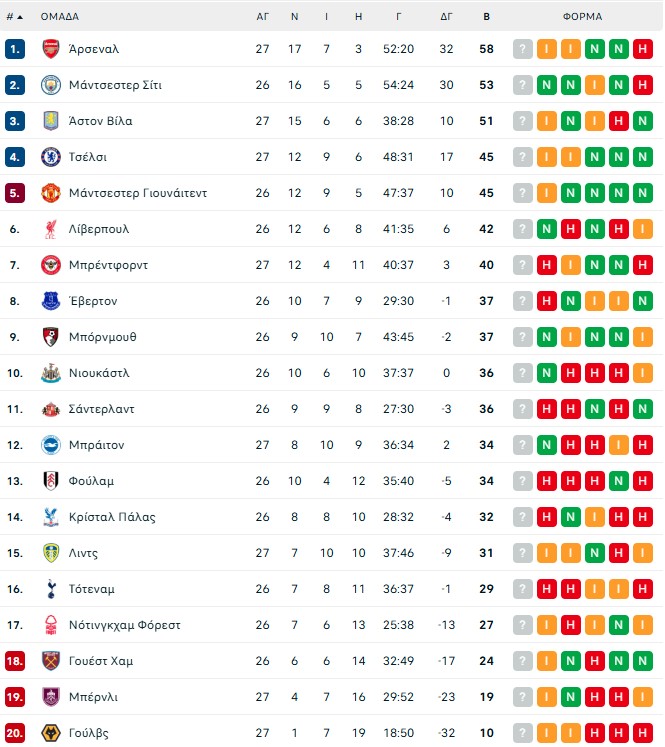The height and width of the screenshot is (747, 665).
Task: Click Brentford's first red H form badge
Action: 547,265
